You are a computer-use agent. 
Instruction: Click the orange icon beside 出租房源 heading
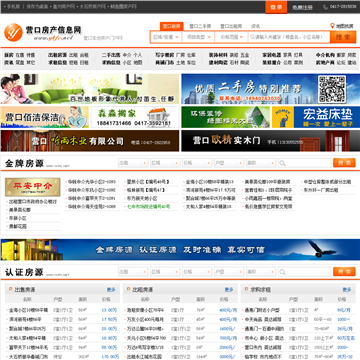128,289
